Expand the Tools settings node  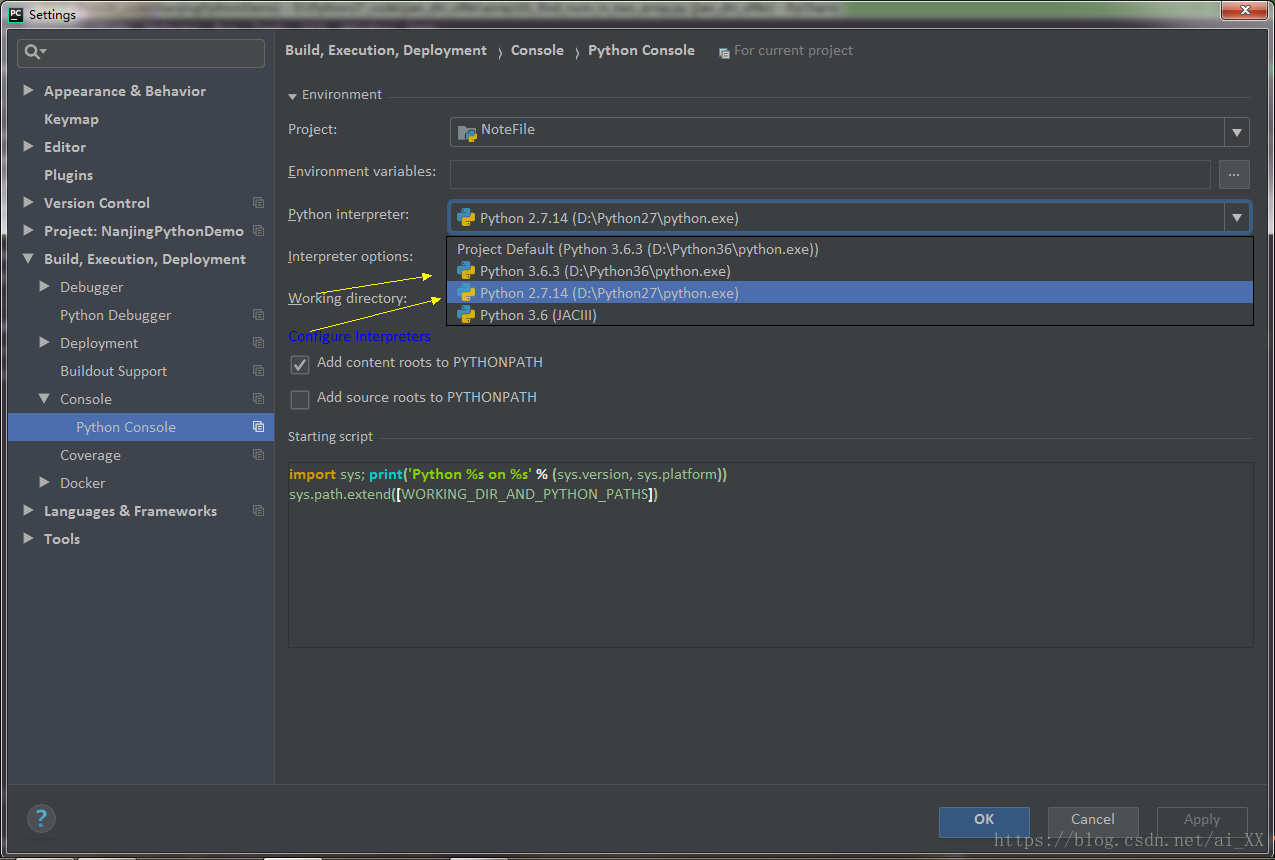coord(29,538)
